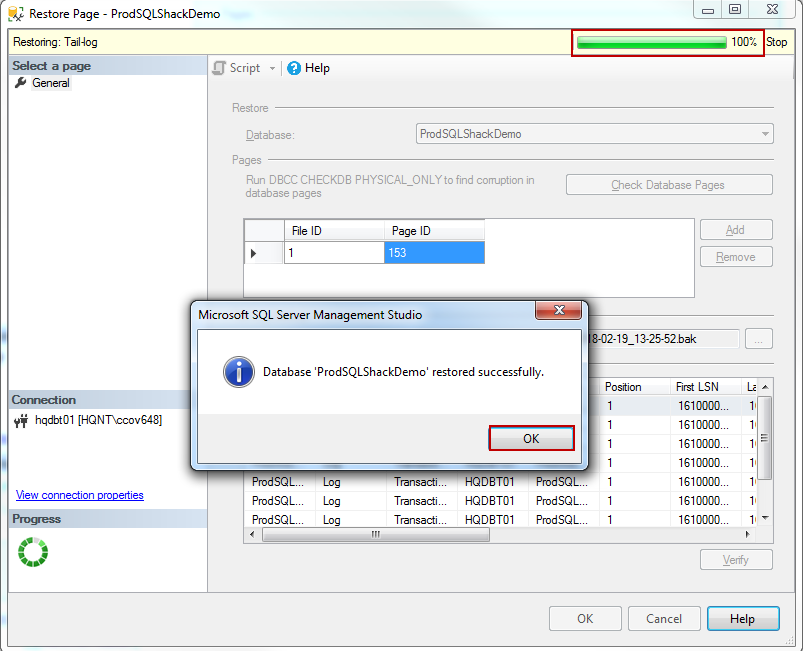Open the Script dropdown arrow
The image size is (803, 651).
272,69
